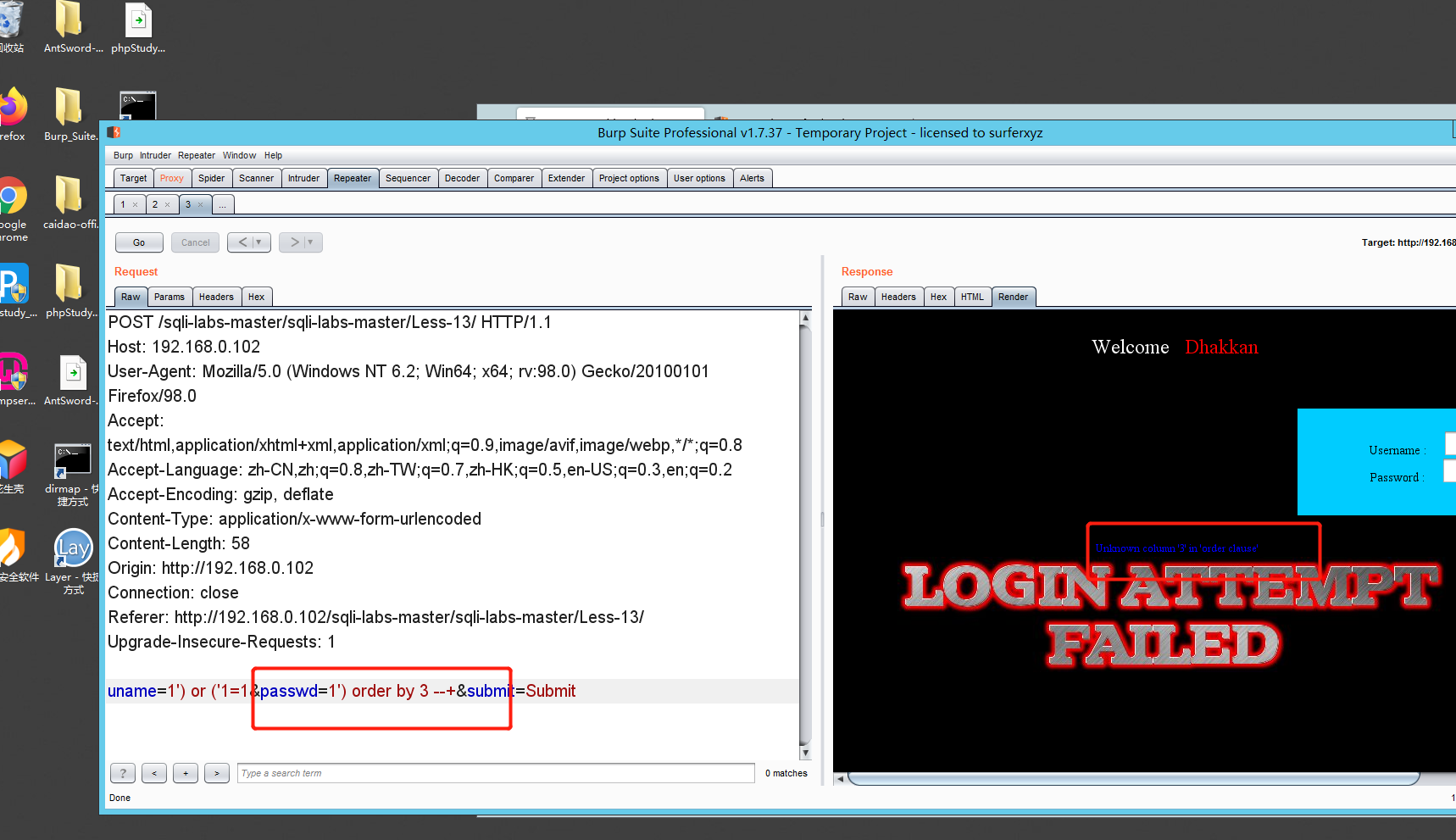Switch to the Sequencer tool tab
This screenshot has height=840, width=1456.
click(x=408, y=178)
